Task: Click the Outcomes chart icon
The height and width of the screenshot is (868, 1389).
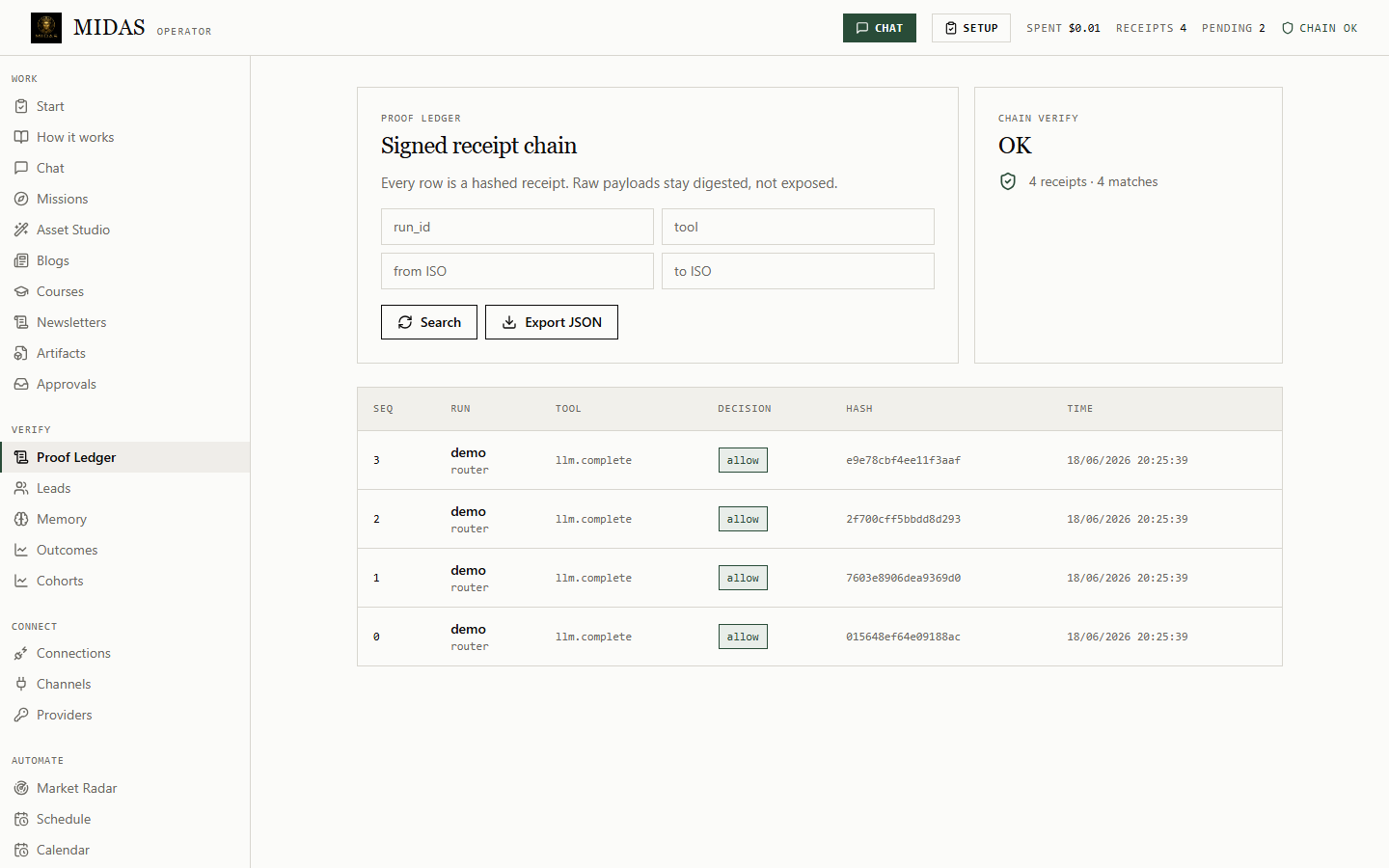Action: pyautogui.click(x=21, y=550)
